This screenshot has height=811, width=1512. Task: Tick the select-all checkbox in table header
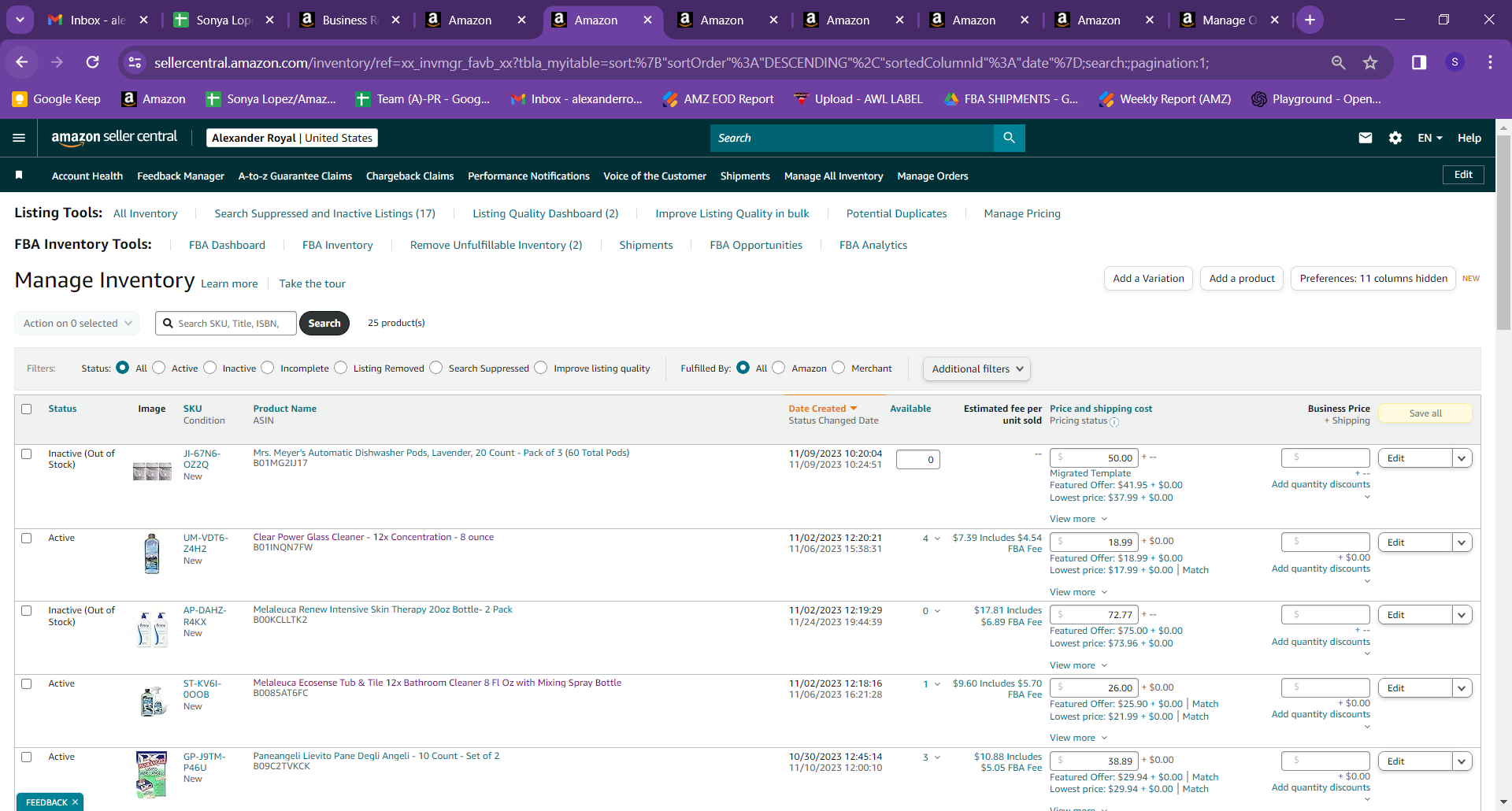(27, 409)
